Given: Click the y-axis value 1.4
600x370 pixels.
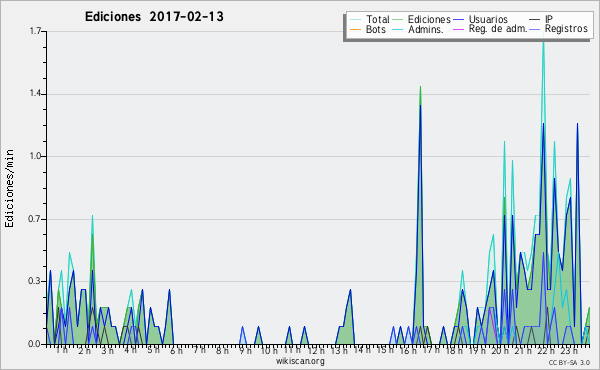Looking at the screenshot, I should tap(36, 94).
